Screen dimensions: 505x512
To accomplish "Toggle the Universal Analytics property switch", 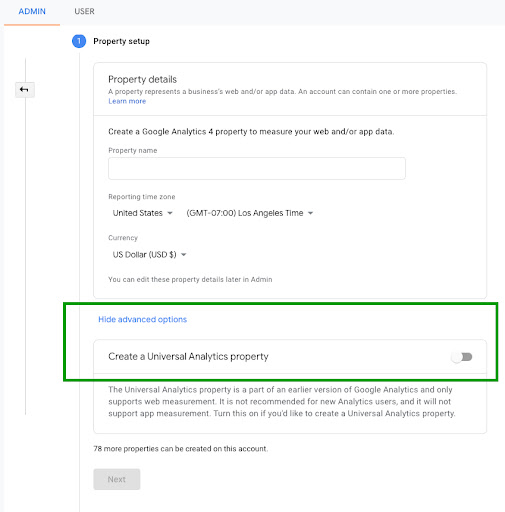I will click(462, 357).
